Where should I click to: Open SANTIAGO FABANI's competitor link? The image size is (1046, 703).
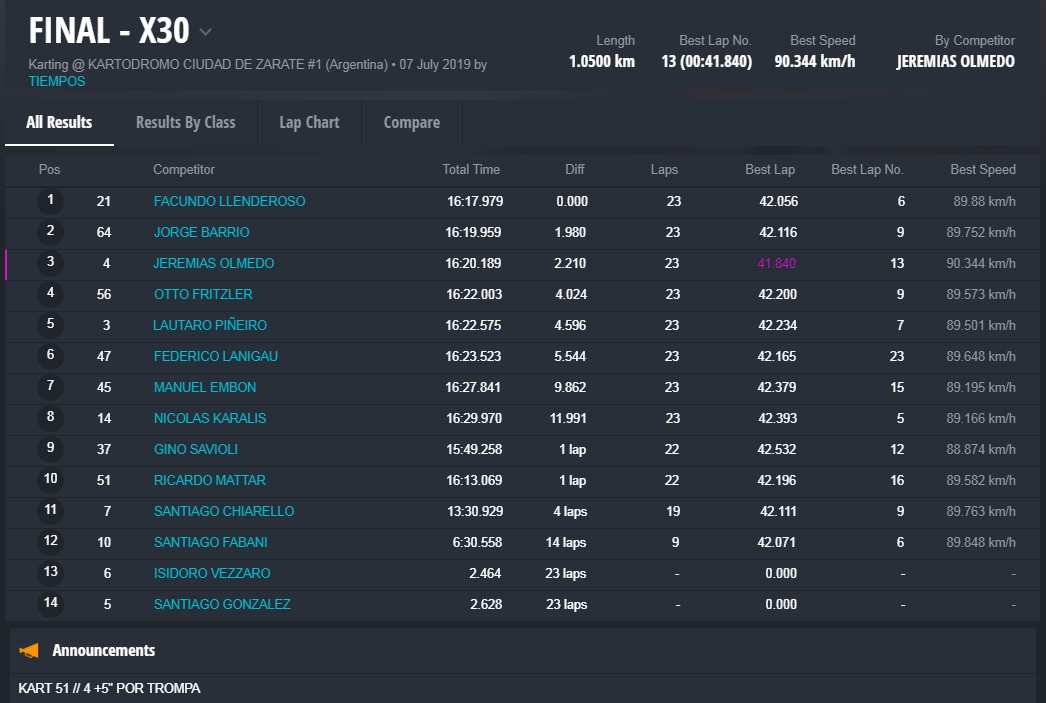click(x=210, y=542)
